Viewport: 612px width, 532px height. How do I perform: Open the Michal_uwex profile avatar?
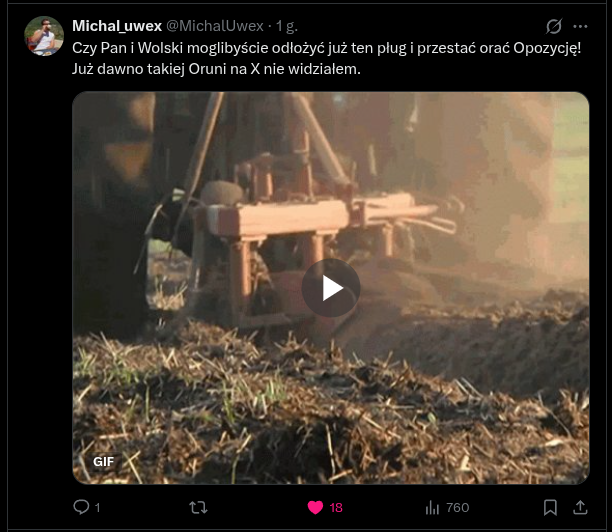click(44, 36)
